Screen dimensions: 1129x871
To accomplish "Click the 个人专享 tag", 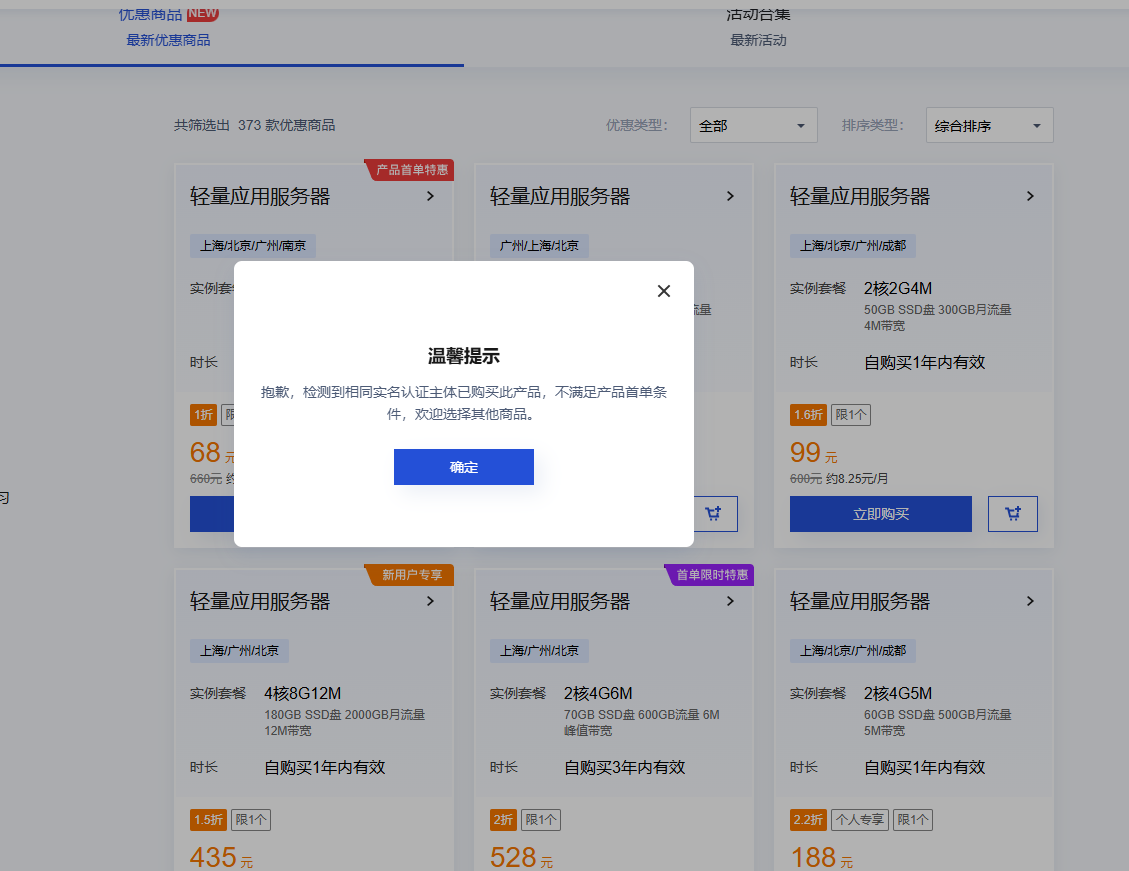I will click(860, 820).
